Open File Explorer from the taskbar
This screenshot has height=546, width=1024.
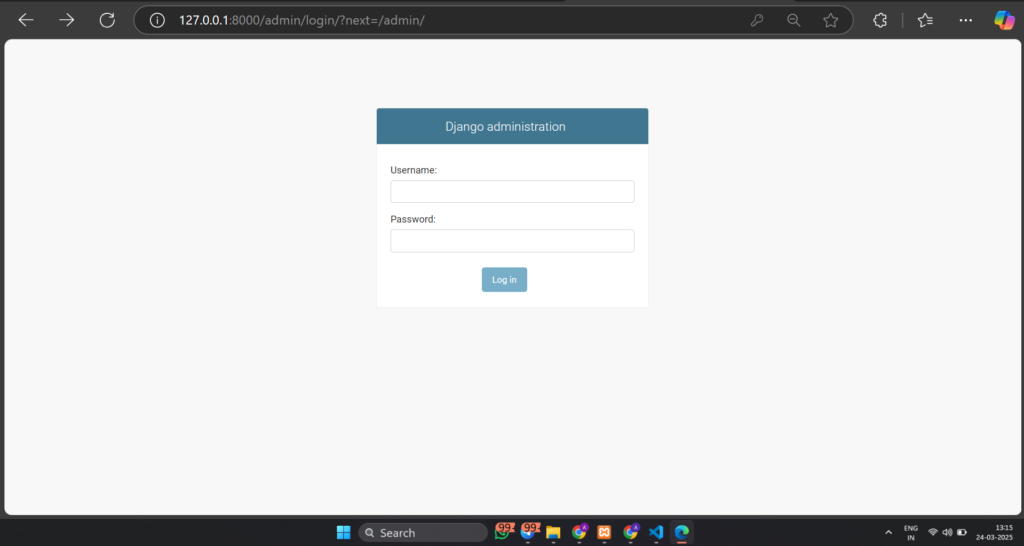pyautogui.click(x=553, y=532)
